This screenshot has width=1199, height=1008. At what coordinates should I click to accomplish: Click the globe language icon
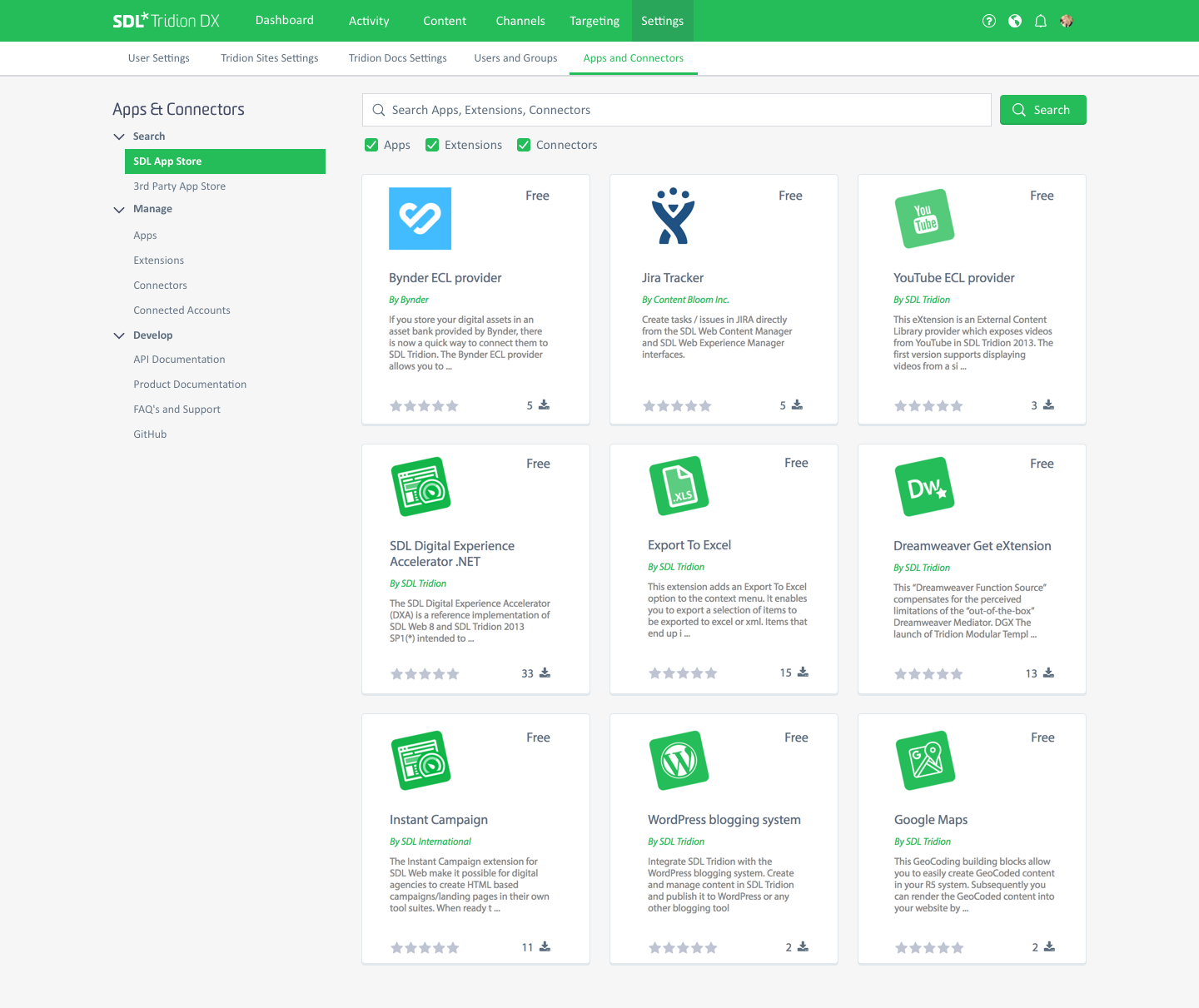[1015, 21]
